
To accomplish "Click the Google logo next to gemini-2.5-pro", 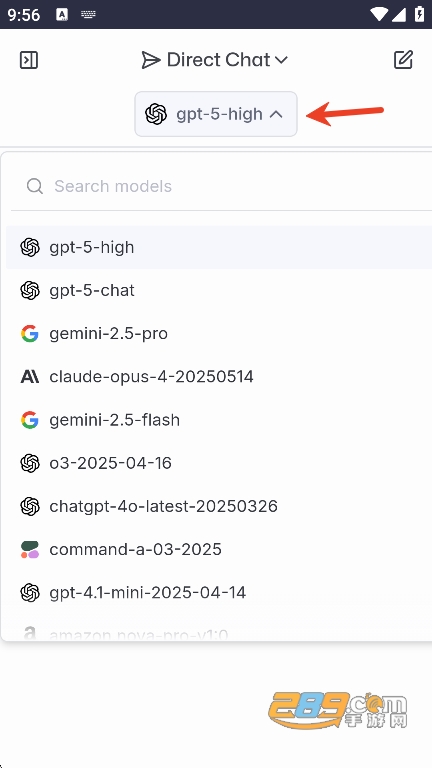I will click(x=29, y=334).
